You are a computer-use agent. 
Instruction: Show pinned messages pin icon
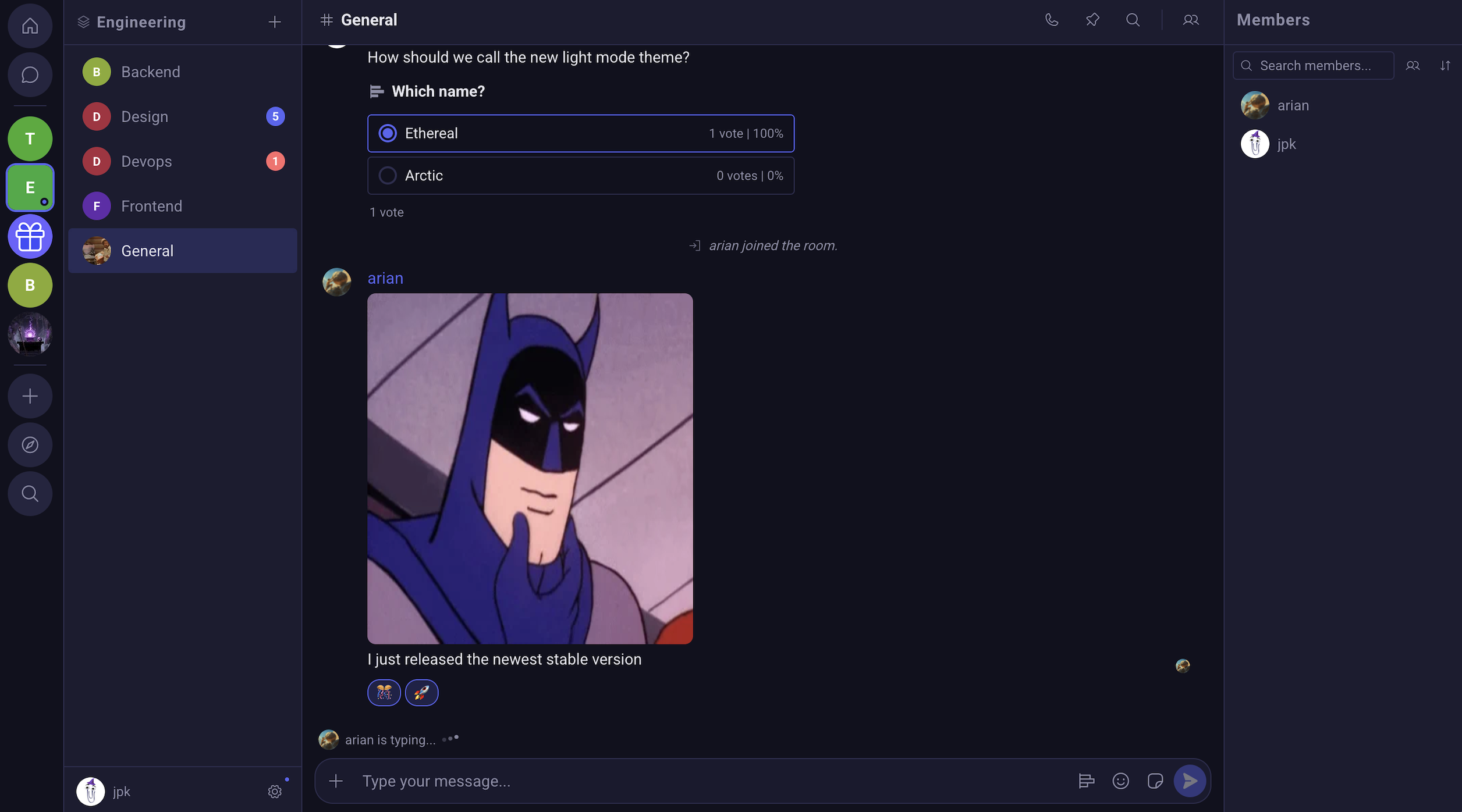pyautogui.click(x=1092, y=20)
